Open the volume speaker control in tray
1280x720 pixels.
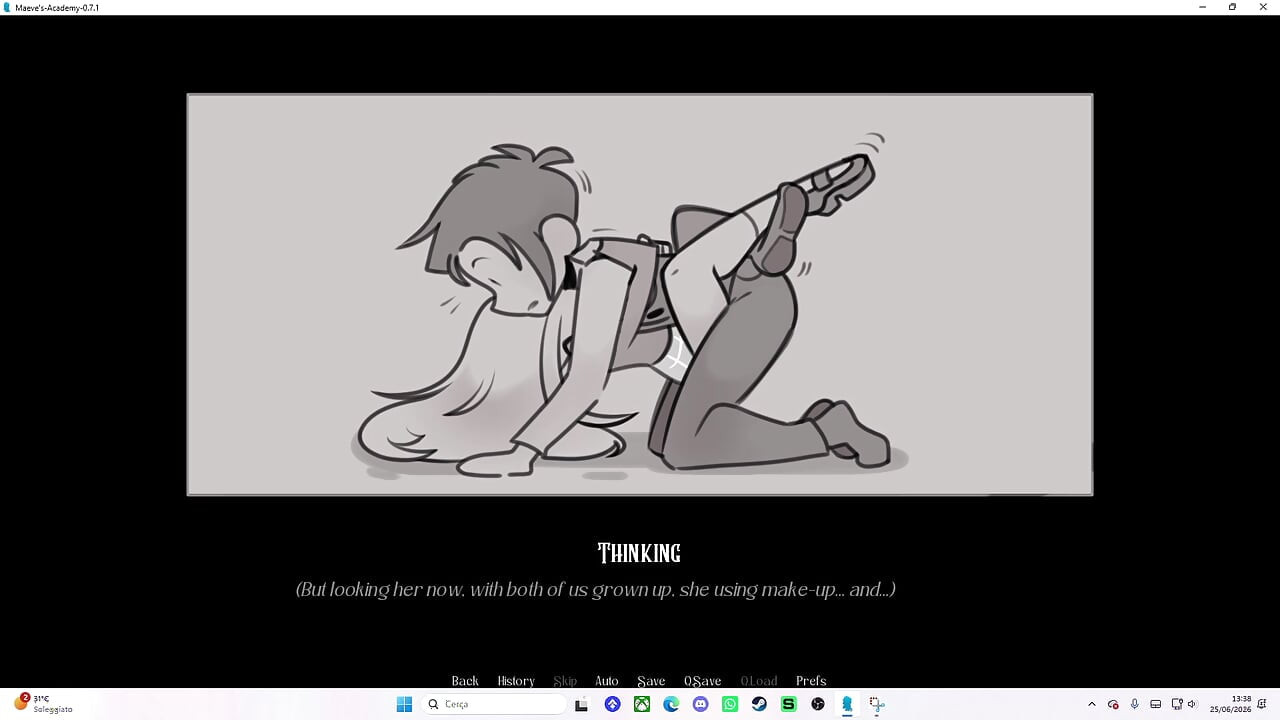pos(1192,704)
